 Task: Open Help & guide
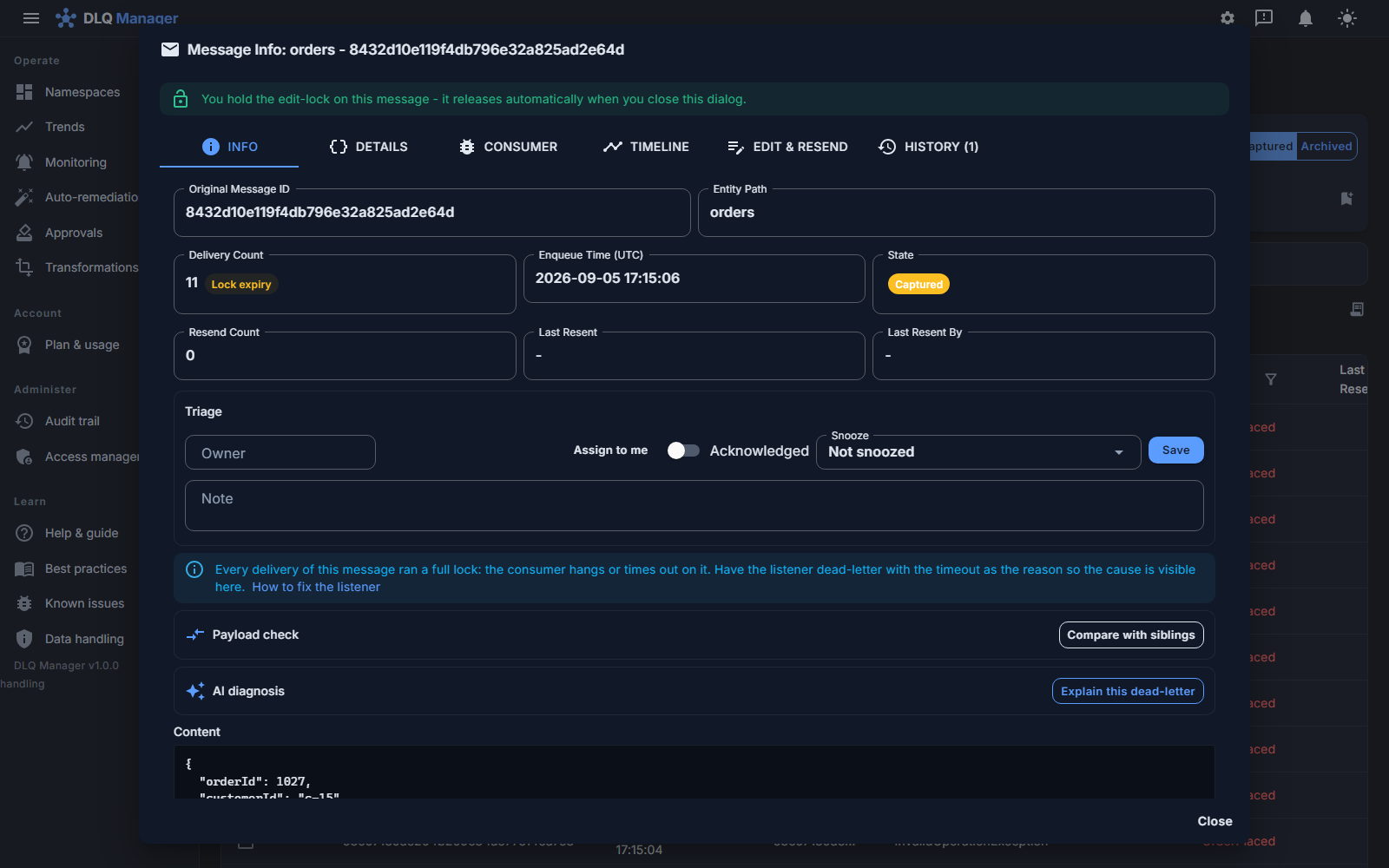pos(69,533)
